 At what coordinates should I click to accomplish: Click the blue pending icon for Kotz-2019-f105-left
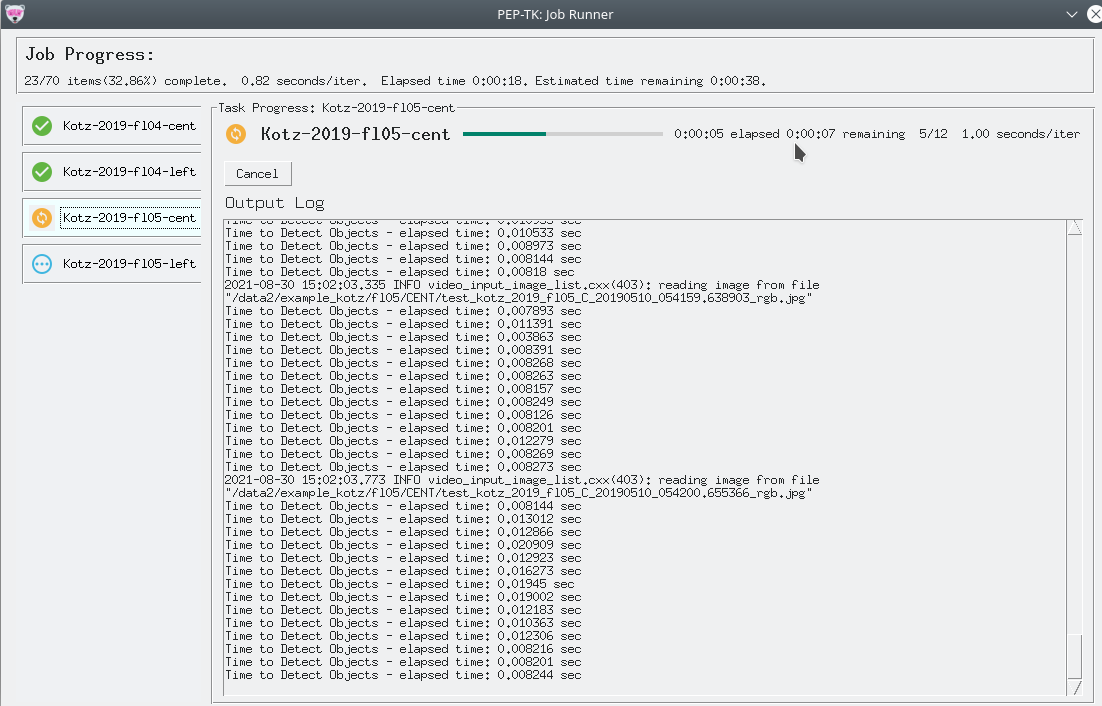(41, 263)
